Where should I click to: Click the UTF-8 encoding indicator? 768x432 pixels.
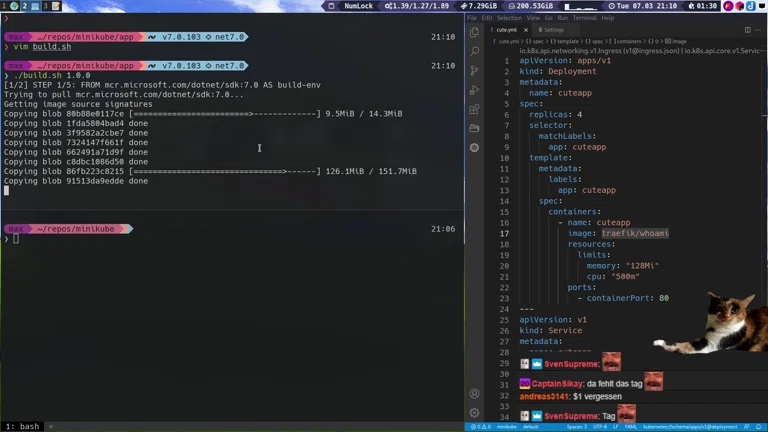tap(599, 427)
